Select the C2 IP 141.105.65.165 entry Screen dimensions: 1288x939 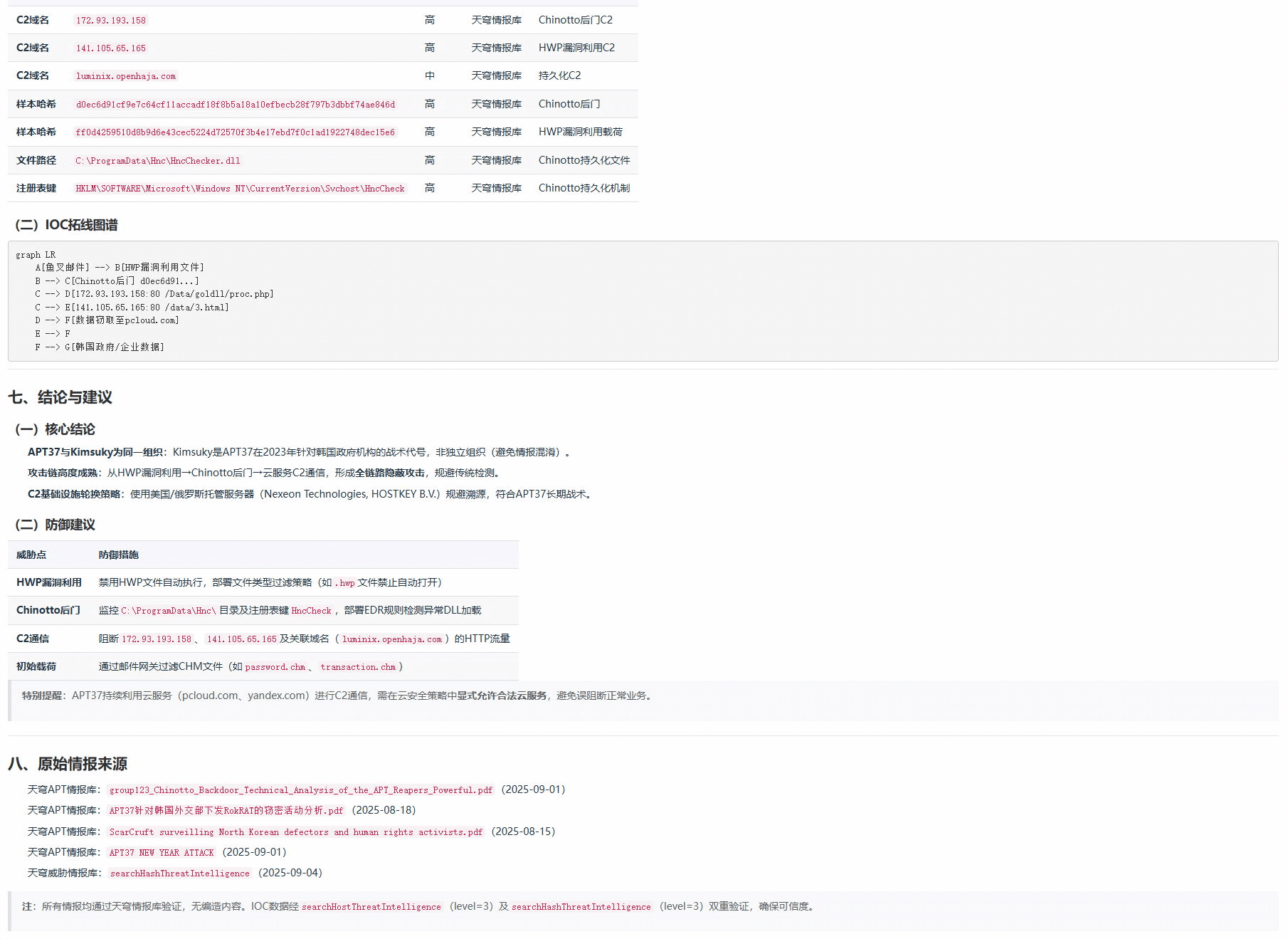[111, 48]
